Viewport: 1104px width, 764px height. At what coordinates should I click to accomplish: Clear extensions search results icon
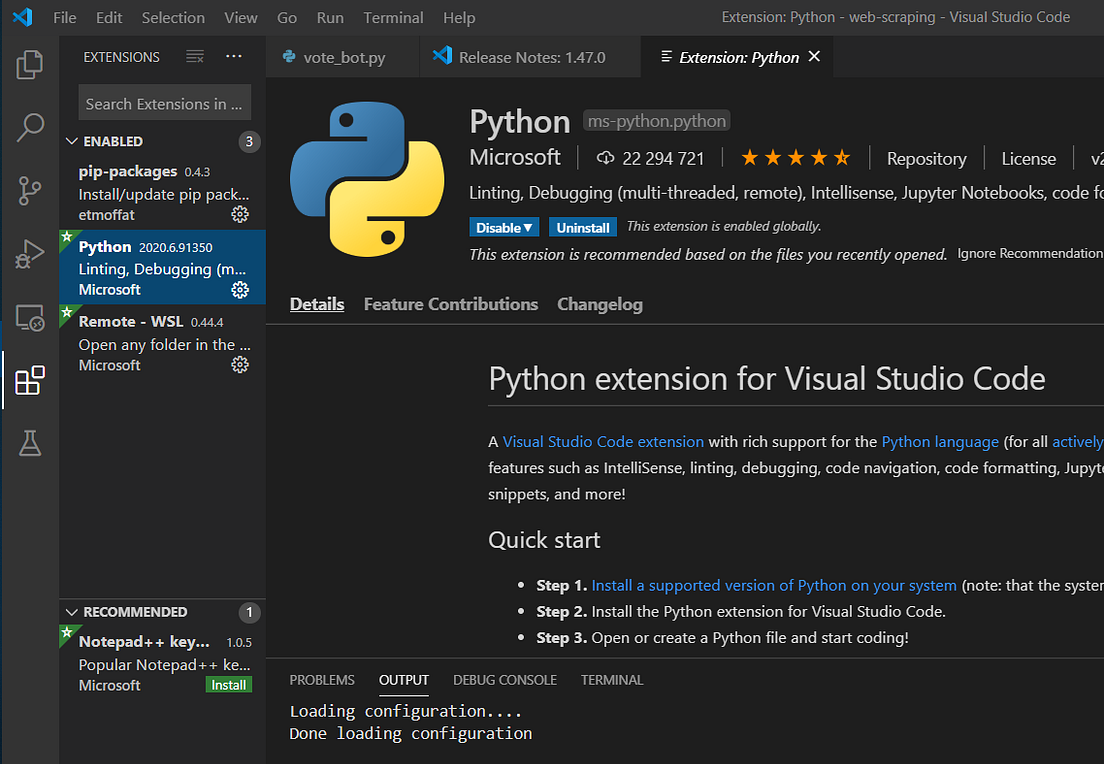(x=195, y=57)
